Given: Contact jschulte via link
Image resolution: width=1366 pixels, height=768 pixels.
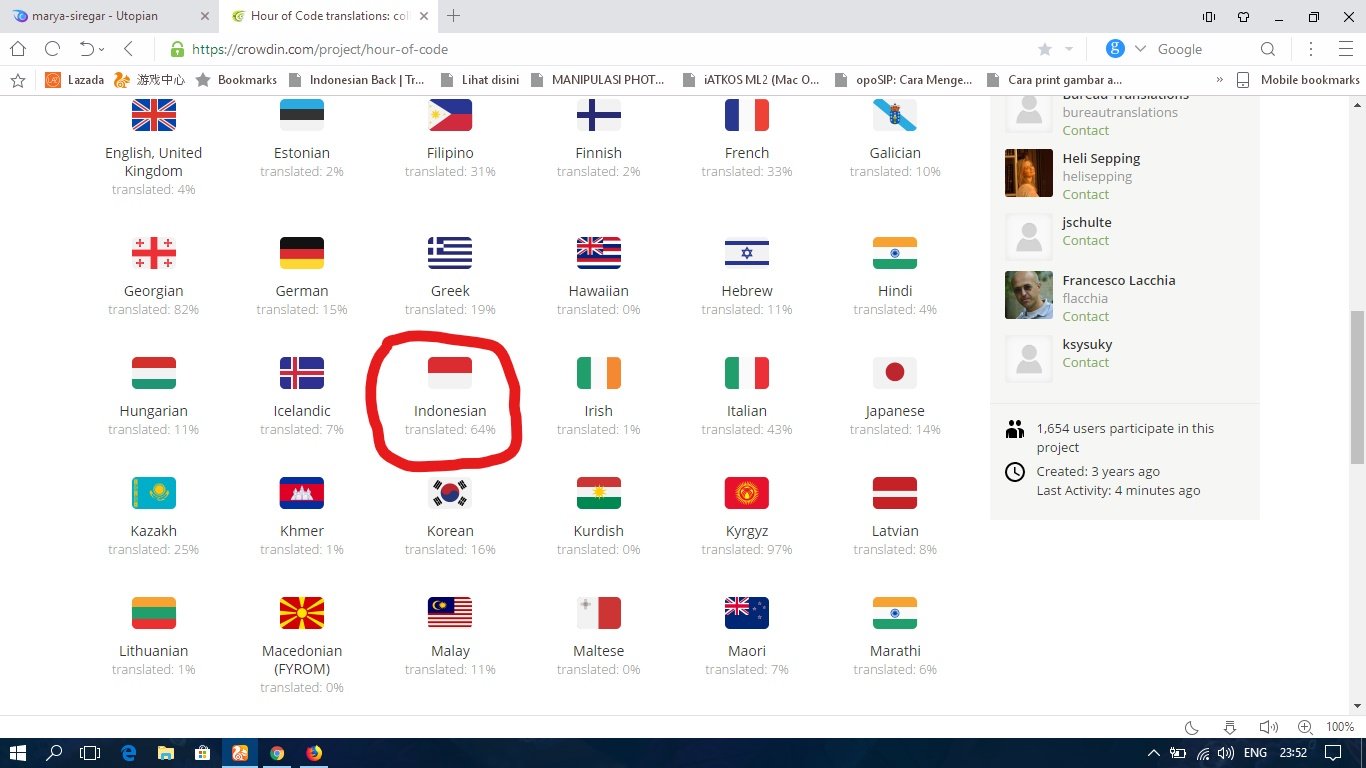Looking at the screenshot, I should pos(1086,240).
